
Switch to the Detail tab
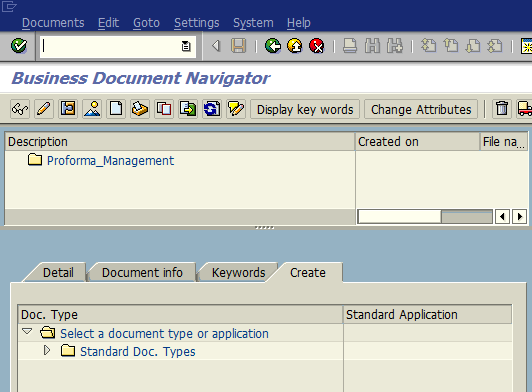point(58,273)
